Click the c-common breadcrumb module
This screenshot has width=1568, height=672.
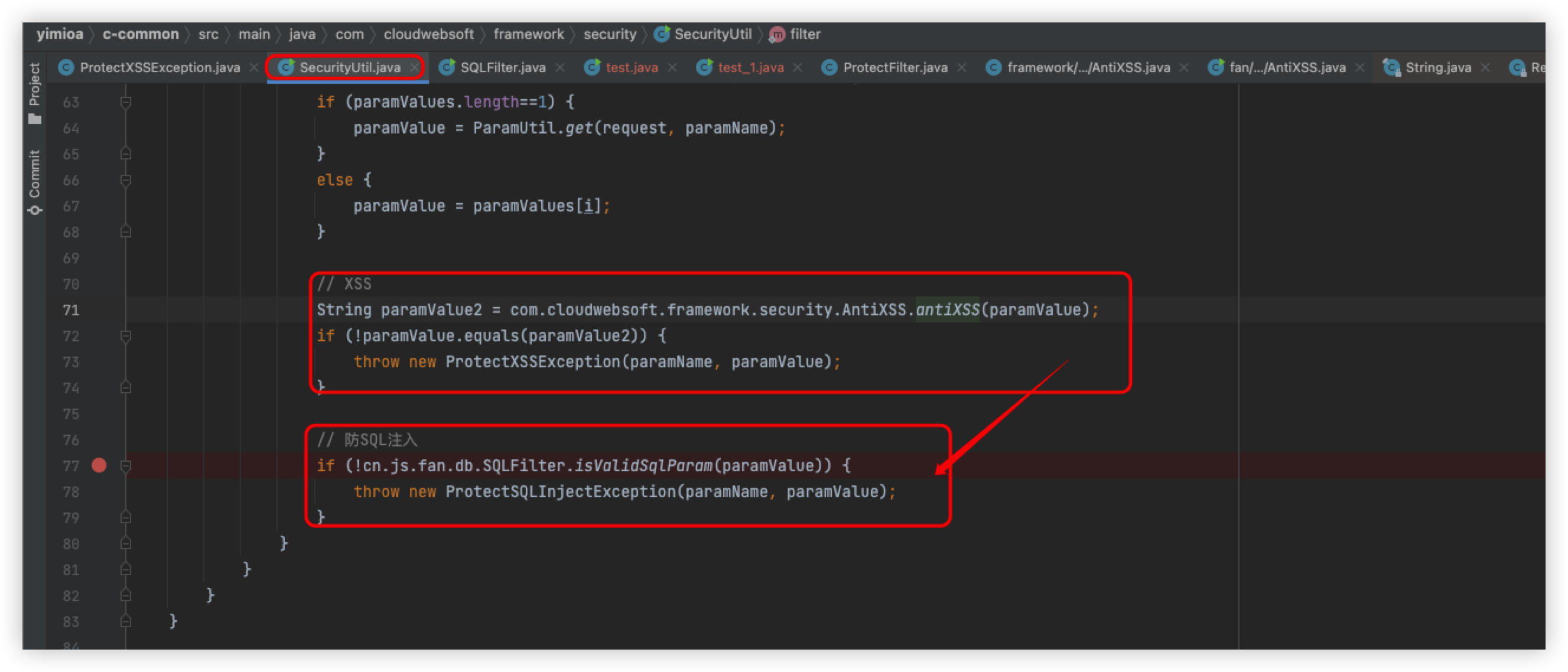141,34
